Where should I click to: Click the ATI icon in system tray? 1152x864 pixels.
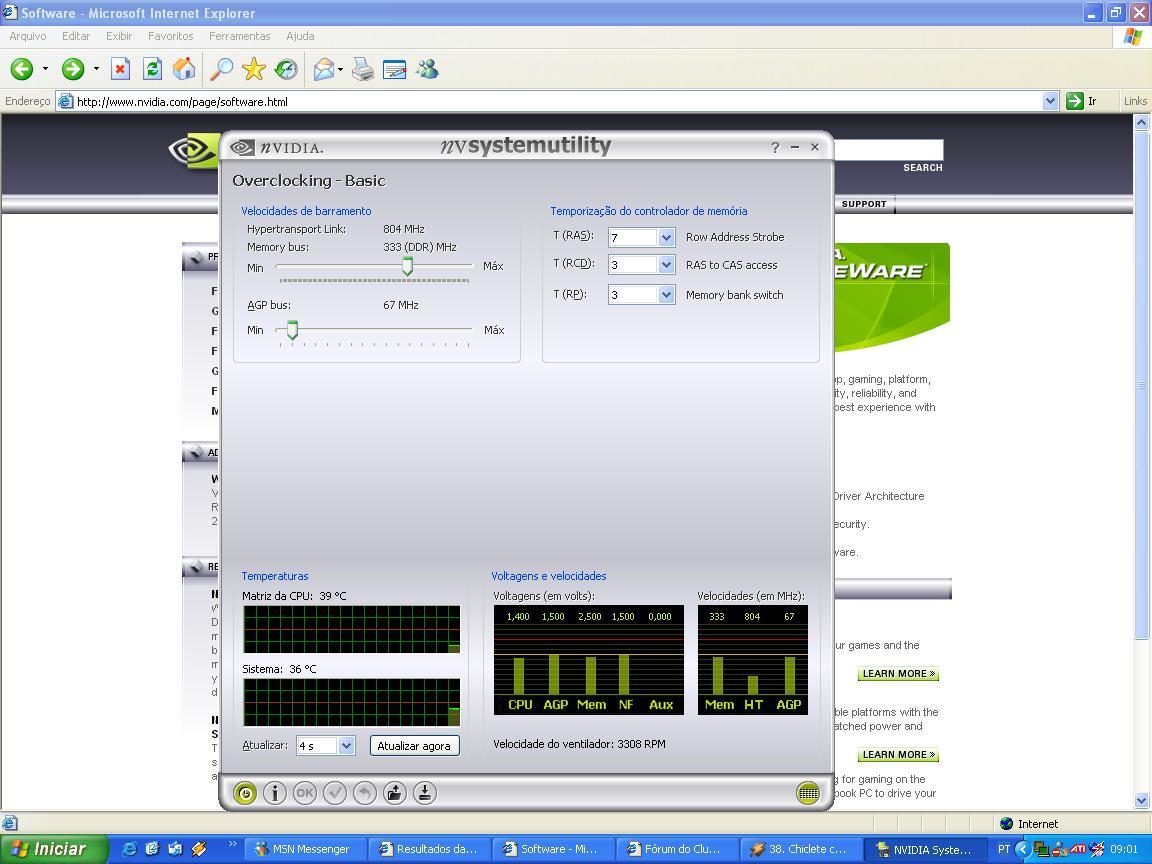coord(1078,849)
